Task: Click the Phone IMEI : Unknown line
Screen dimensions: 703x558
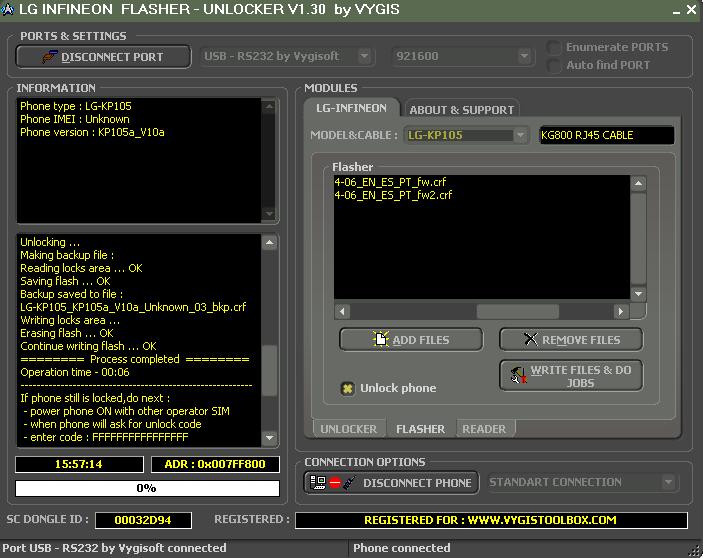Action: point(75,119)
